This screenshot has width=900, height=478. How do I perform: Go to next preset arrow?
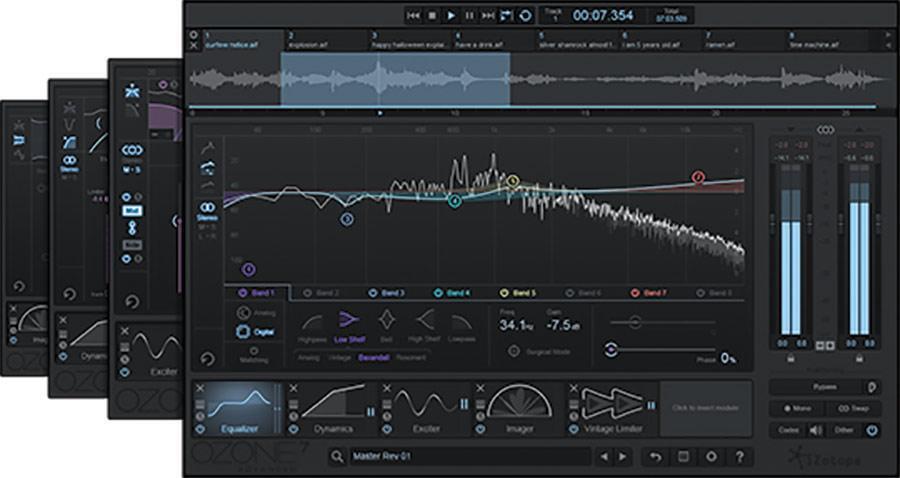(622, 457)
